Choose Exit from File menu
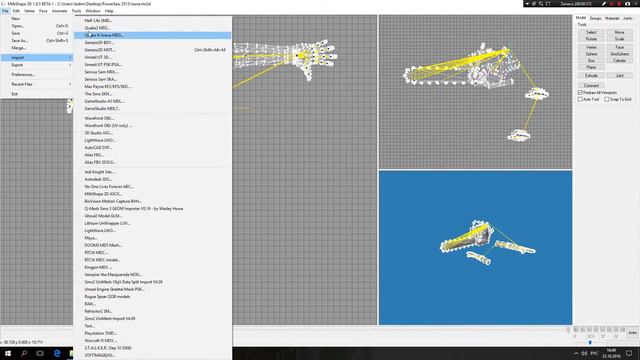The image size is (640, 360). (x=36, y=94)
